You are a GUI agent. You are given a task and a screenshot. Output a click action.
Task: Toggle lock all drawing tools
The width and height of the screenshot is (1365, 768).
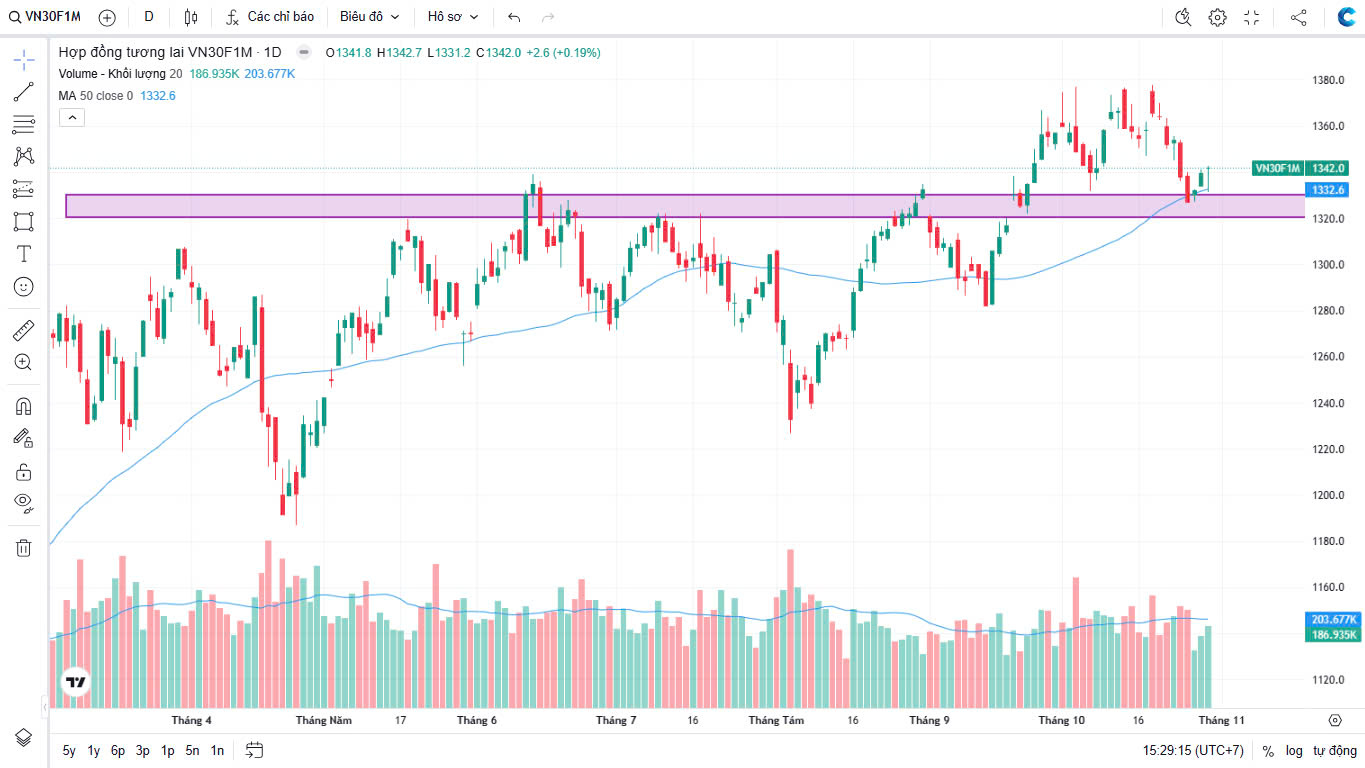coord(24,471)
